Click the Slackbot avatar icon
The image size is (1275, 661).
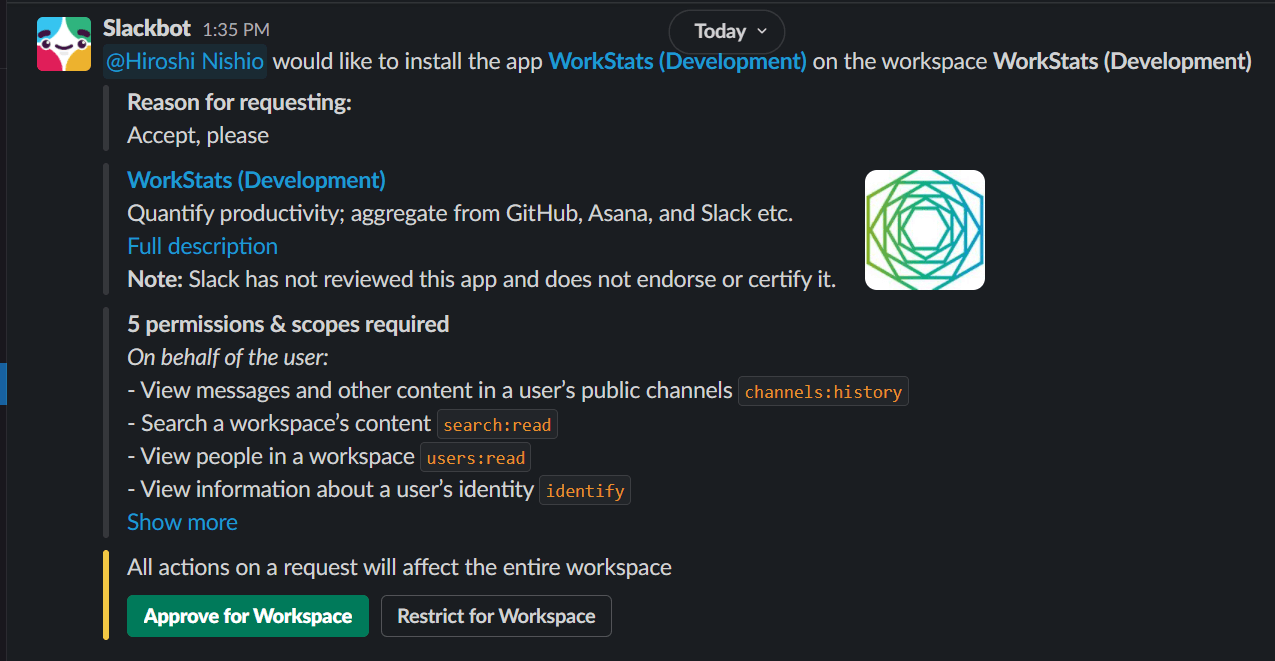point(64,44)
